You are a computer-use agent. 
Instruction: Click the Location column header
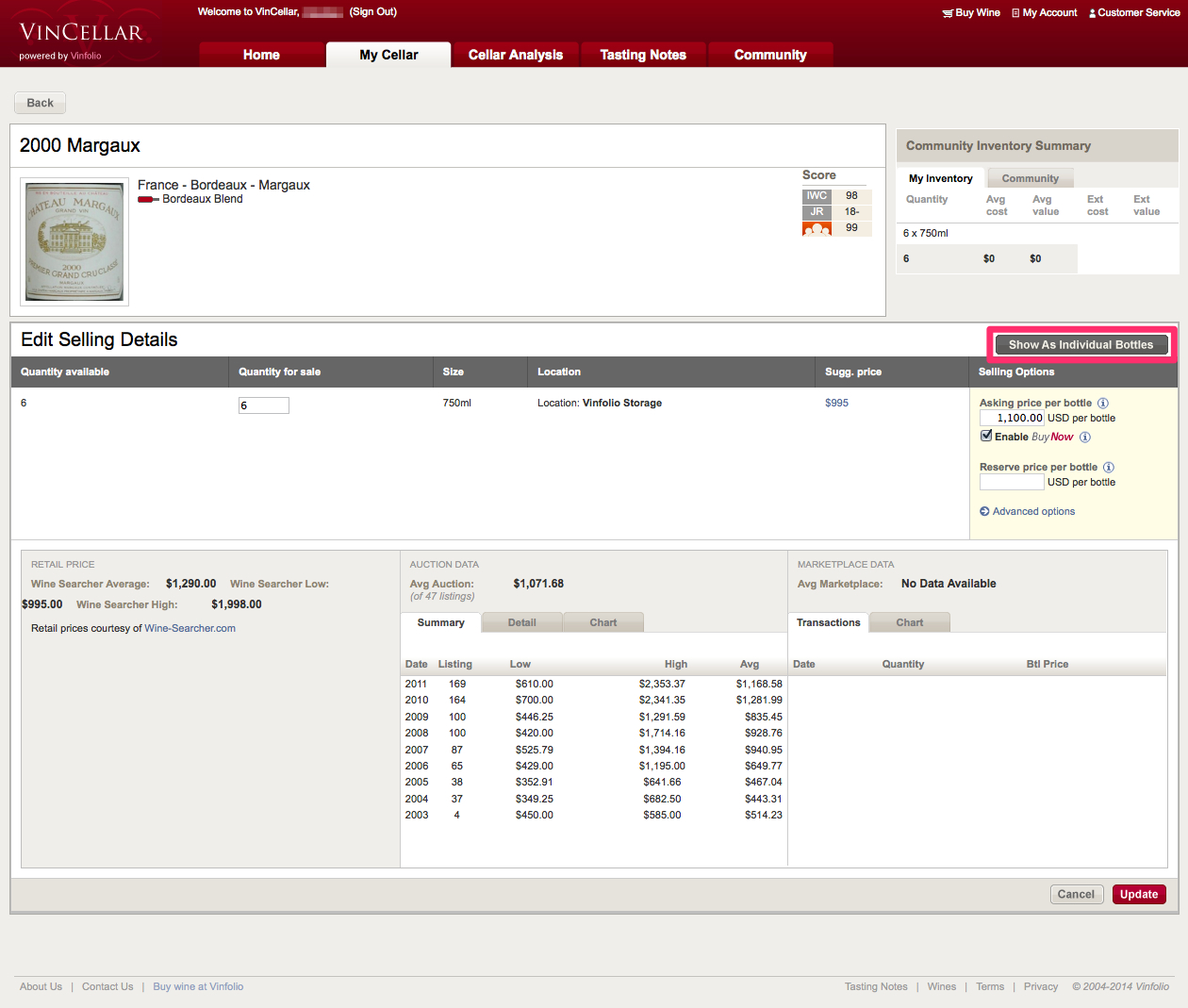(x=559, y=372)
